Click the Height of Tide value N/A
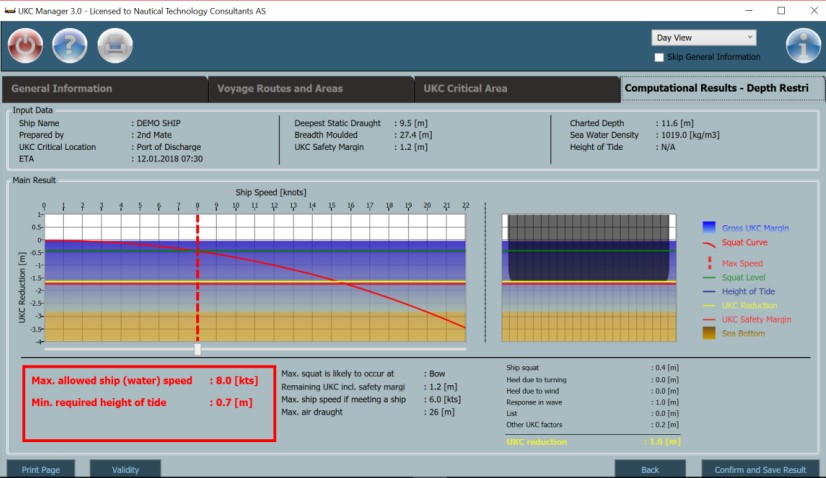The width and height of the screenshot is (826, 478). pyautogui.click(x=668, y=147)
